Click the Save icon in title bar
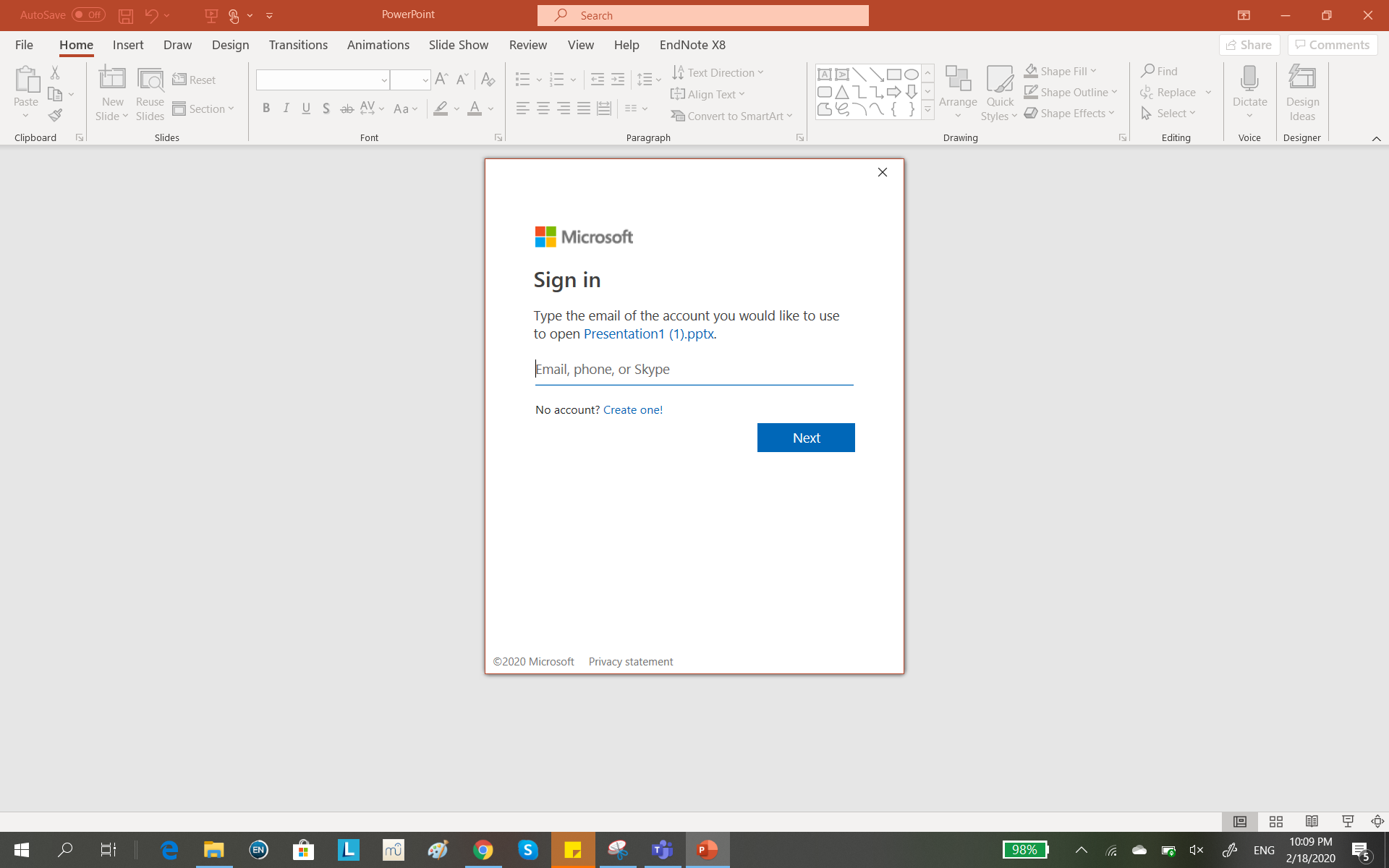The width and height of the screenshot is (1389, 868). (125, 15)
